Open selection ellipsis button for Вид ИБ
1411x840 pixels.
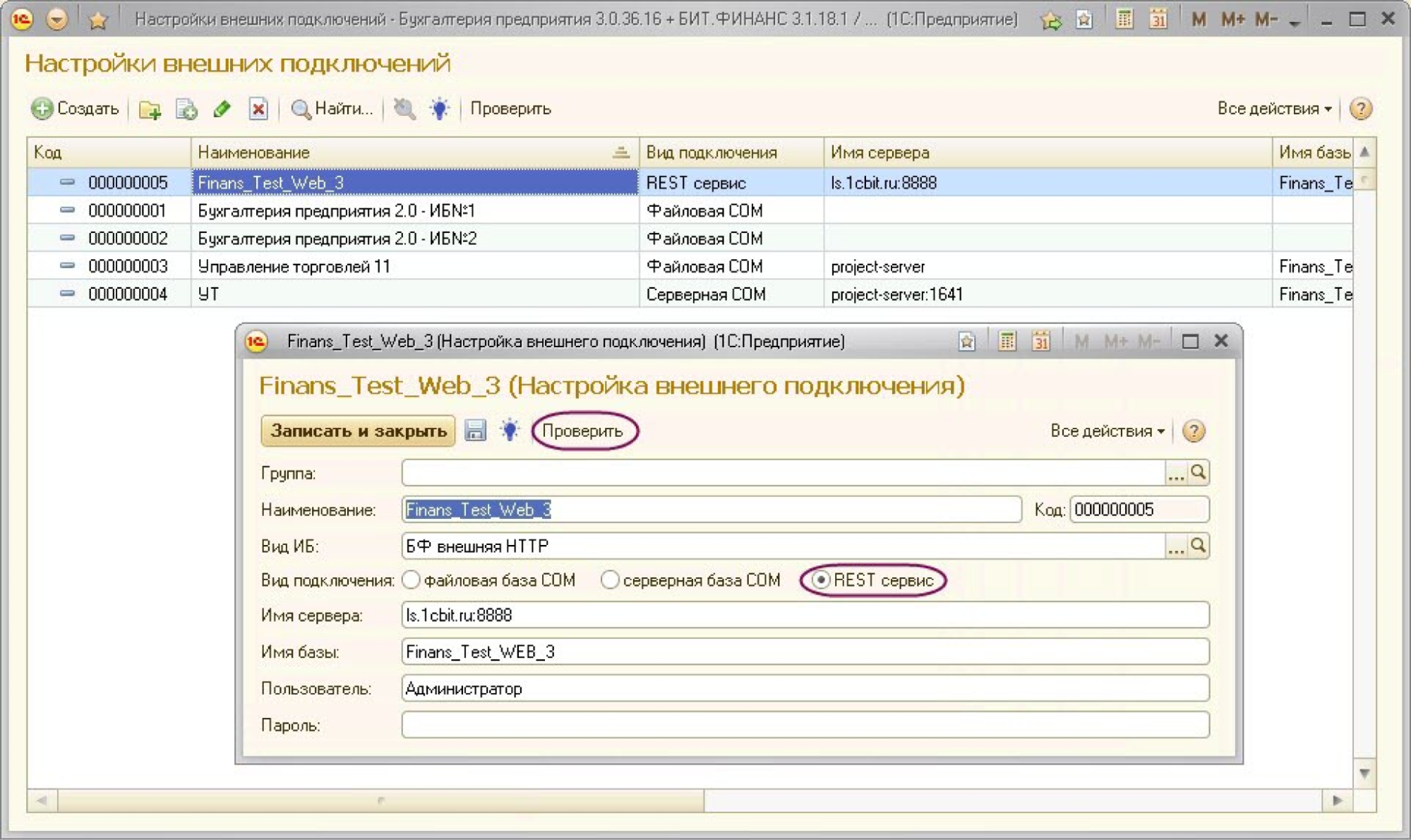(1175, 546)
